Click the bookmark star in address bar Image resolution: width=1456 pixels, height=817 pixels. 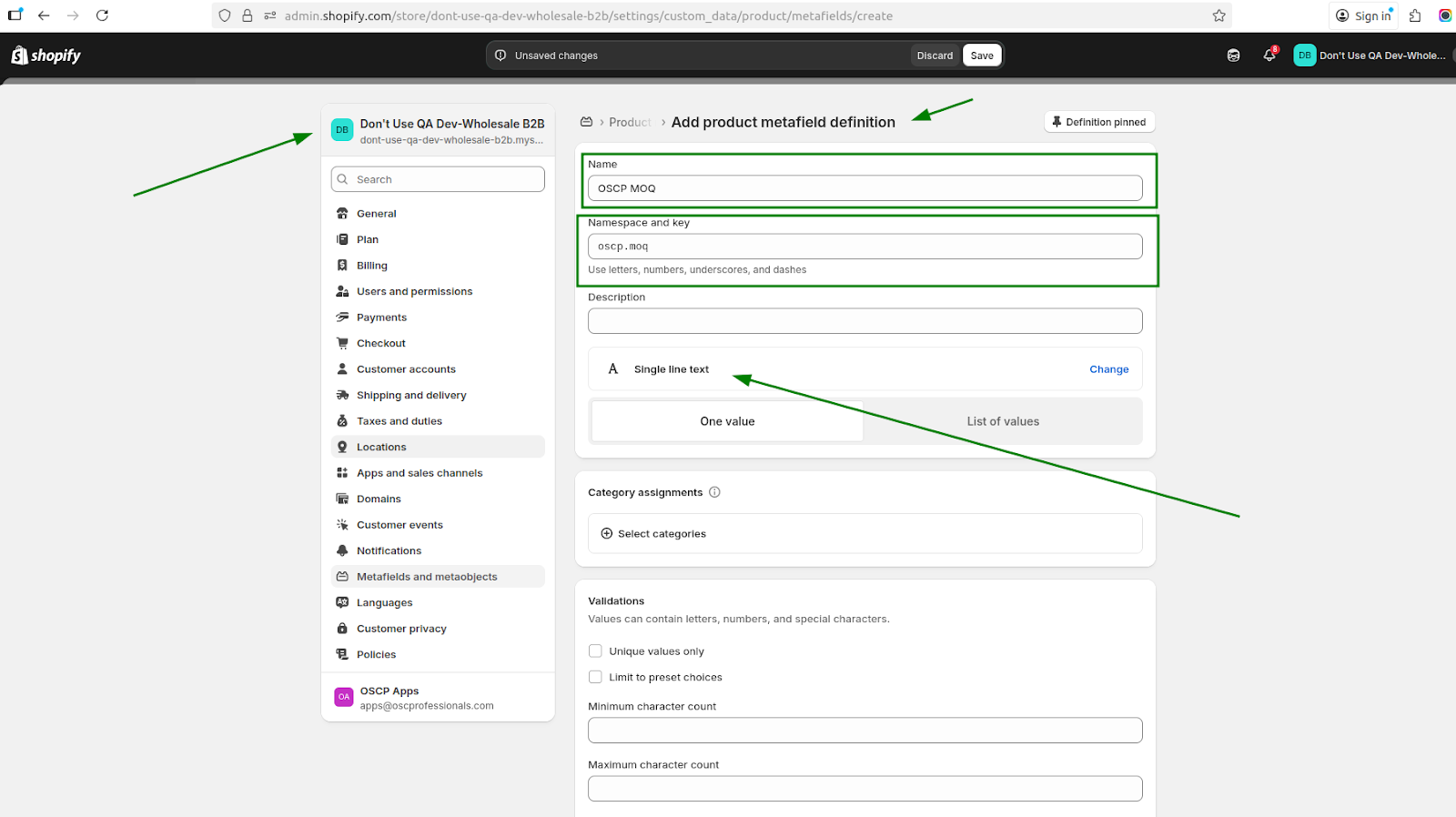pos(1218,15)
